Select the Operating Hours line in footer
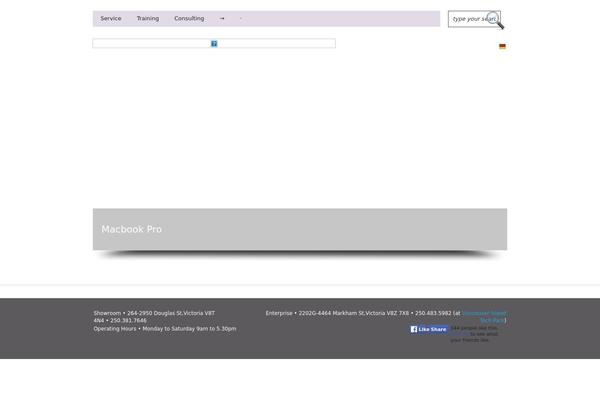This screenshot has width=600, height=400. (165, 328)
